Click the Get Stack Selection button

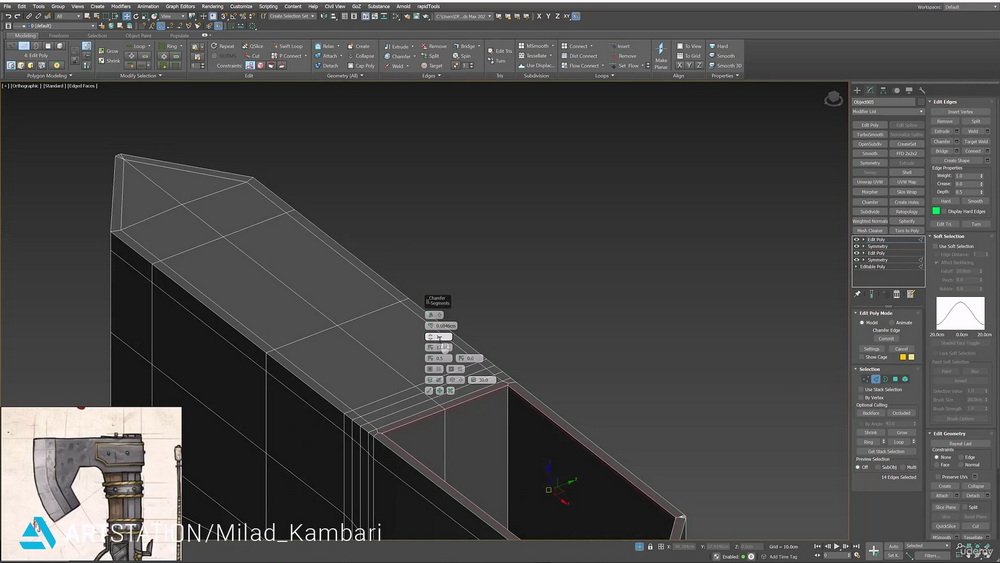coord(886,451)
